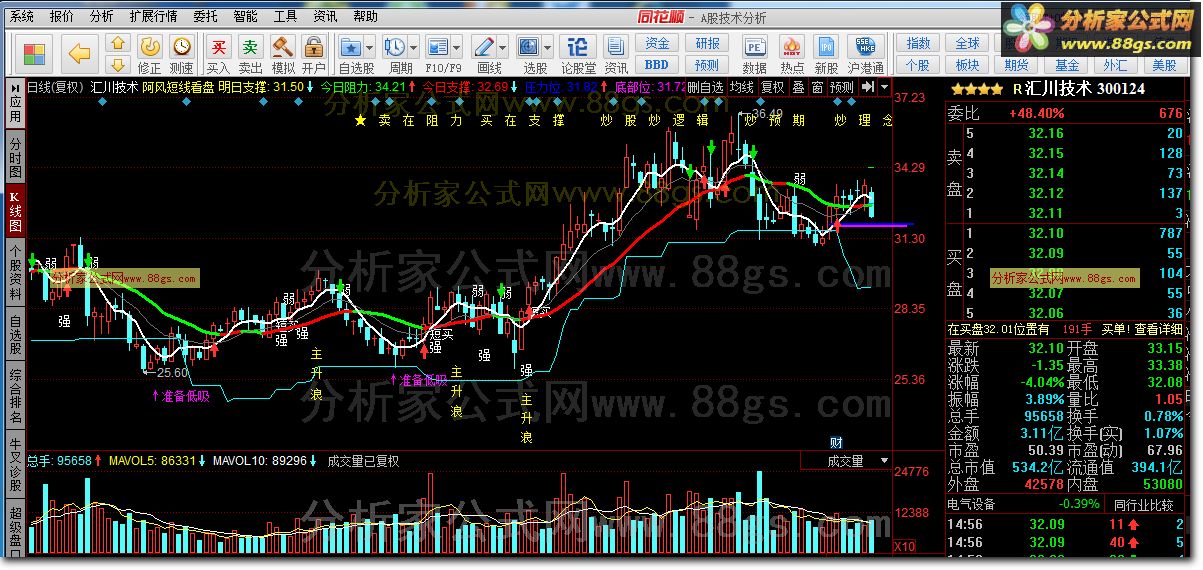Image resolution: width=1203 pixels, height=570 pixels.
Task: Open the 选股 stock picker icon
Action: click(x=530, y=46)
